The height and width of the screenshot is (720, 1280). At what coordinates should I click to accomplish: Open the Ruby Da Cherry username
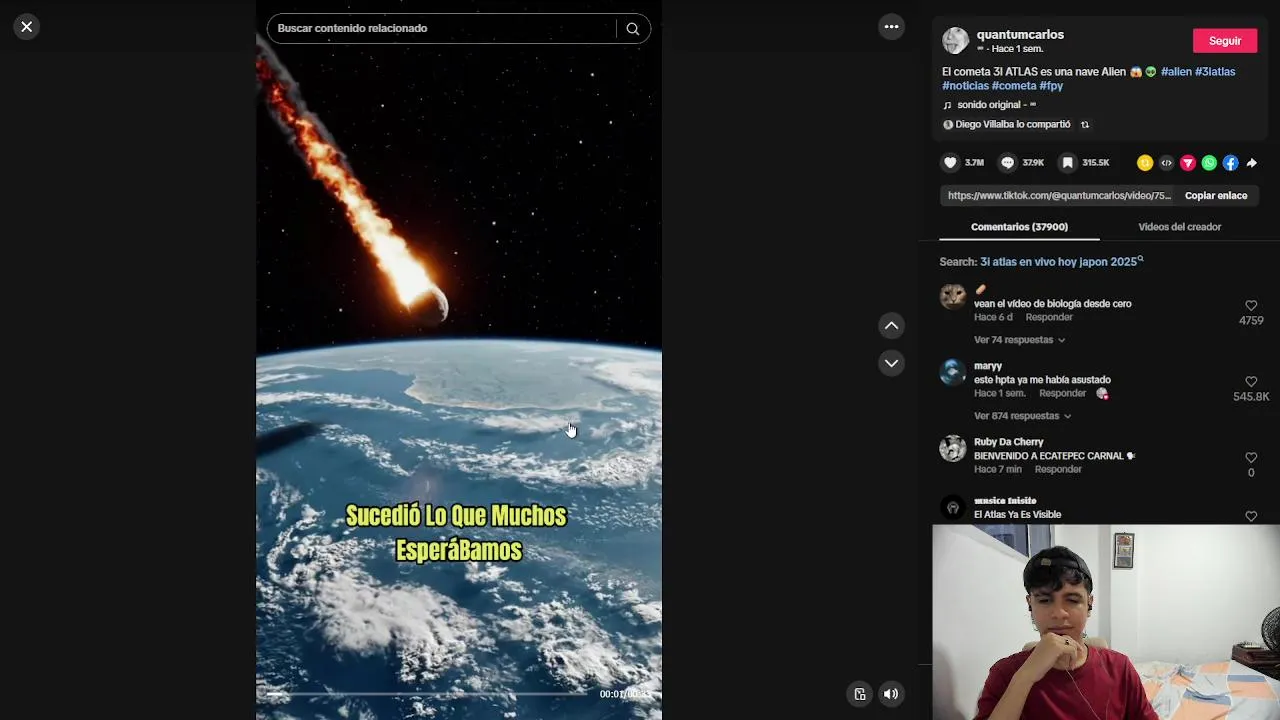point(1009,442)
